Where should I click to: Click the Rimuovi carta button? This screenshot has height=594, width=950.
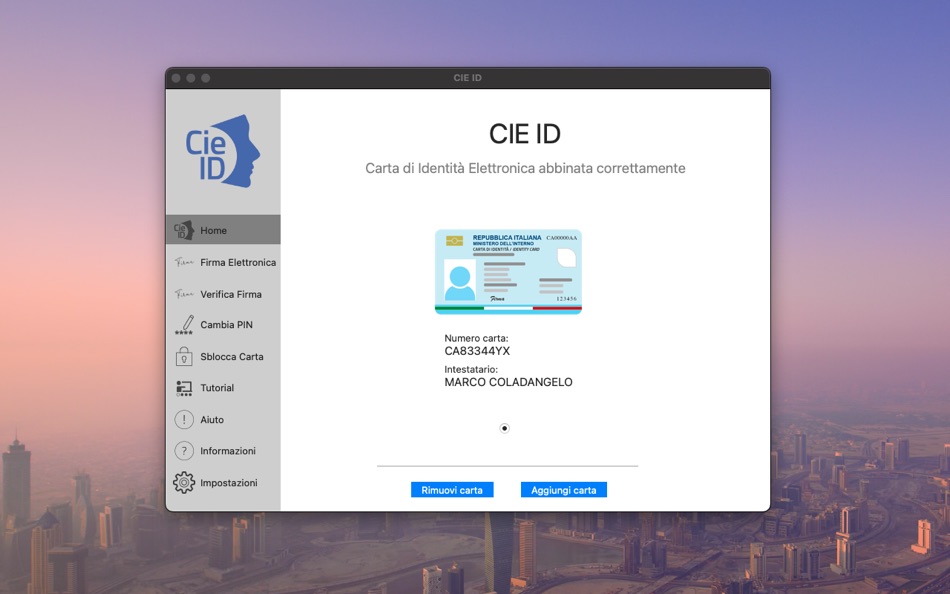click(452, 490)
